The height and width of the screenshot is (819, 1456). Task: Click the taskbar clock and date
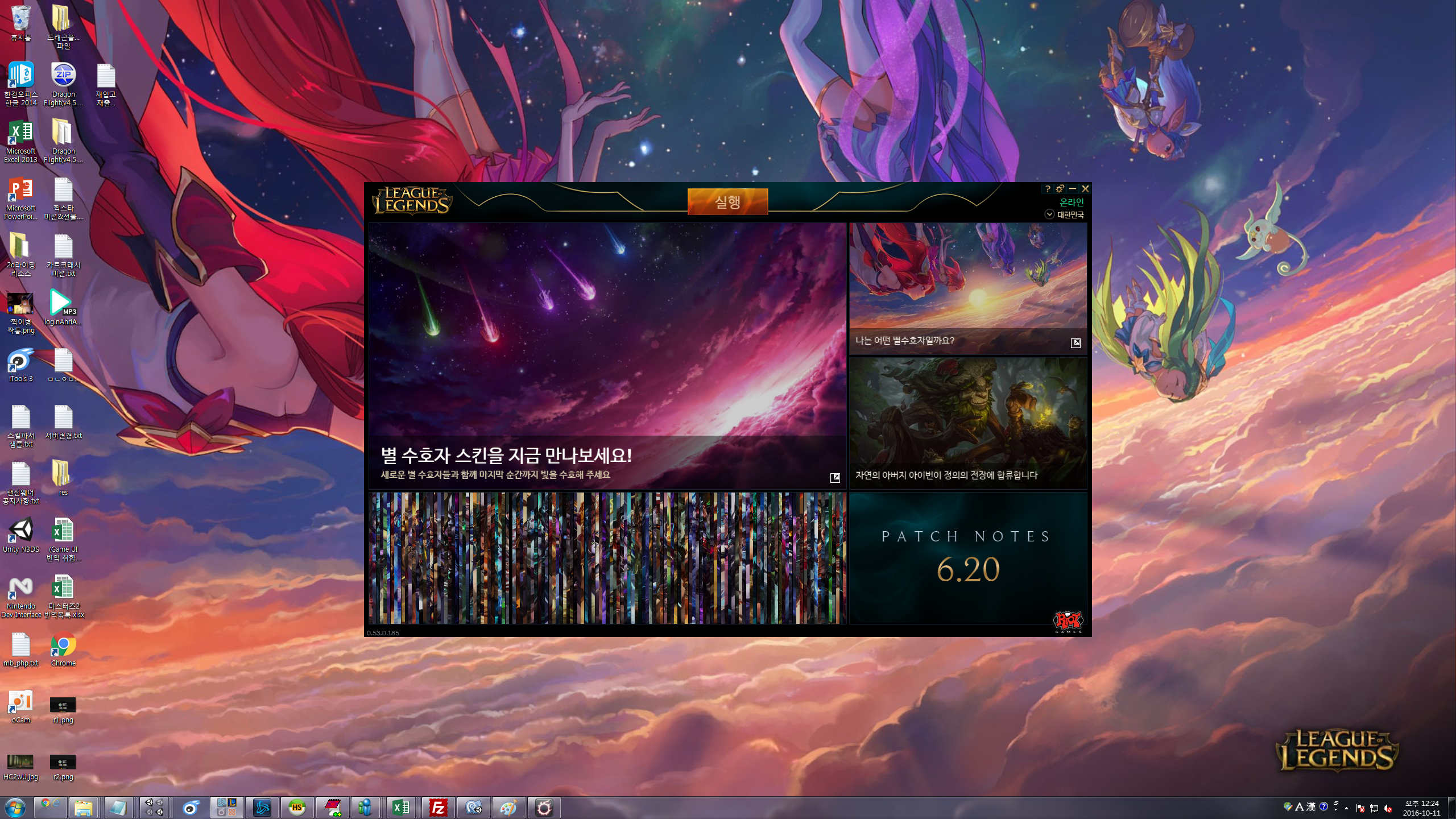pos(1421,808)
